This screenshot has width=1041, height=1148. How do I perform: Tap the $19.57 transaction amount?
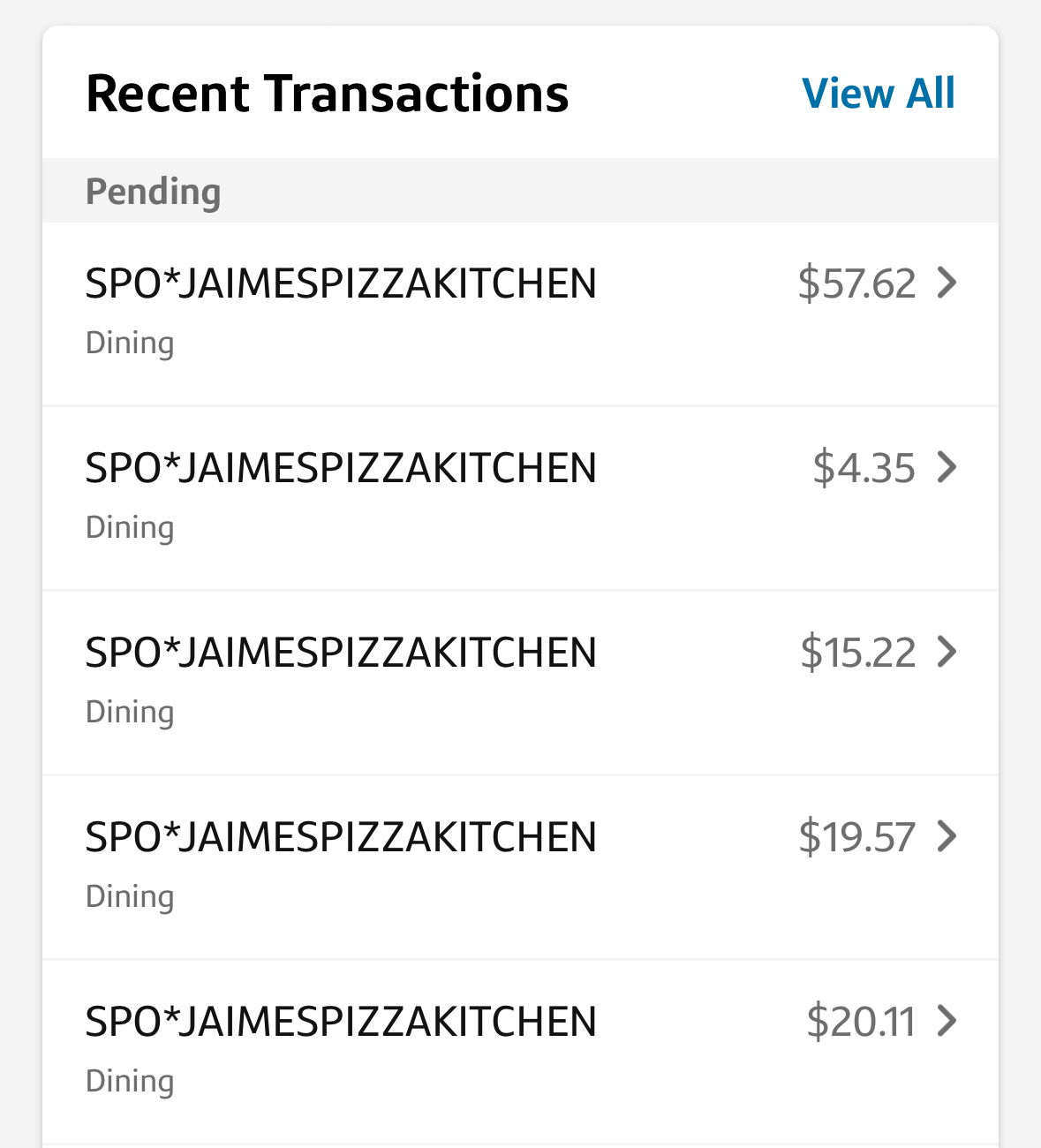click(856, 837)
